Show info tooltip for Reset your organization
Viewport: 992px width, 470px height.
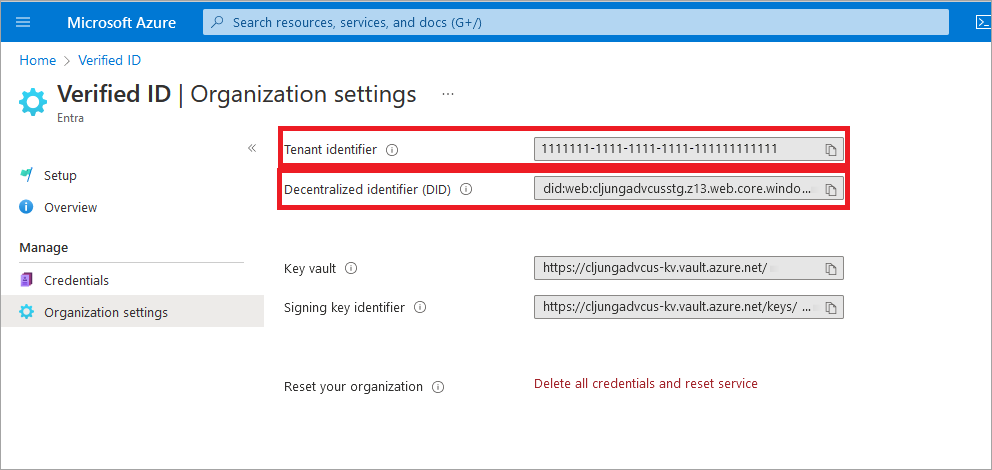438,387
